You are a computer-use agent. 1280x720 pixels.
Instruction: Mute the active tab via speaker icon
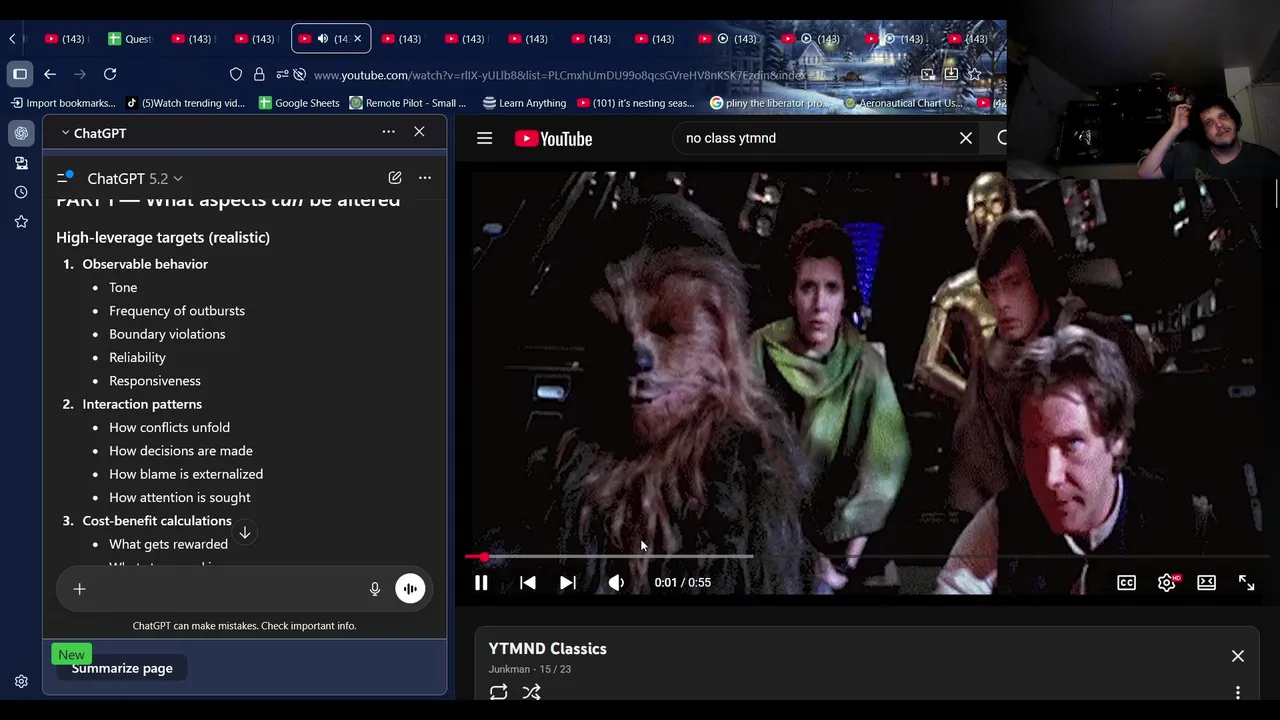pos(322,39)
